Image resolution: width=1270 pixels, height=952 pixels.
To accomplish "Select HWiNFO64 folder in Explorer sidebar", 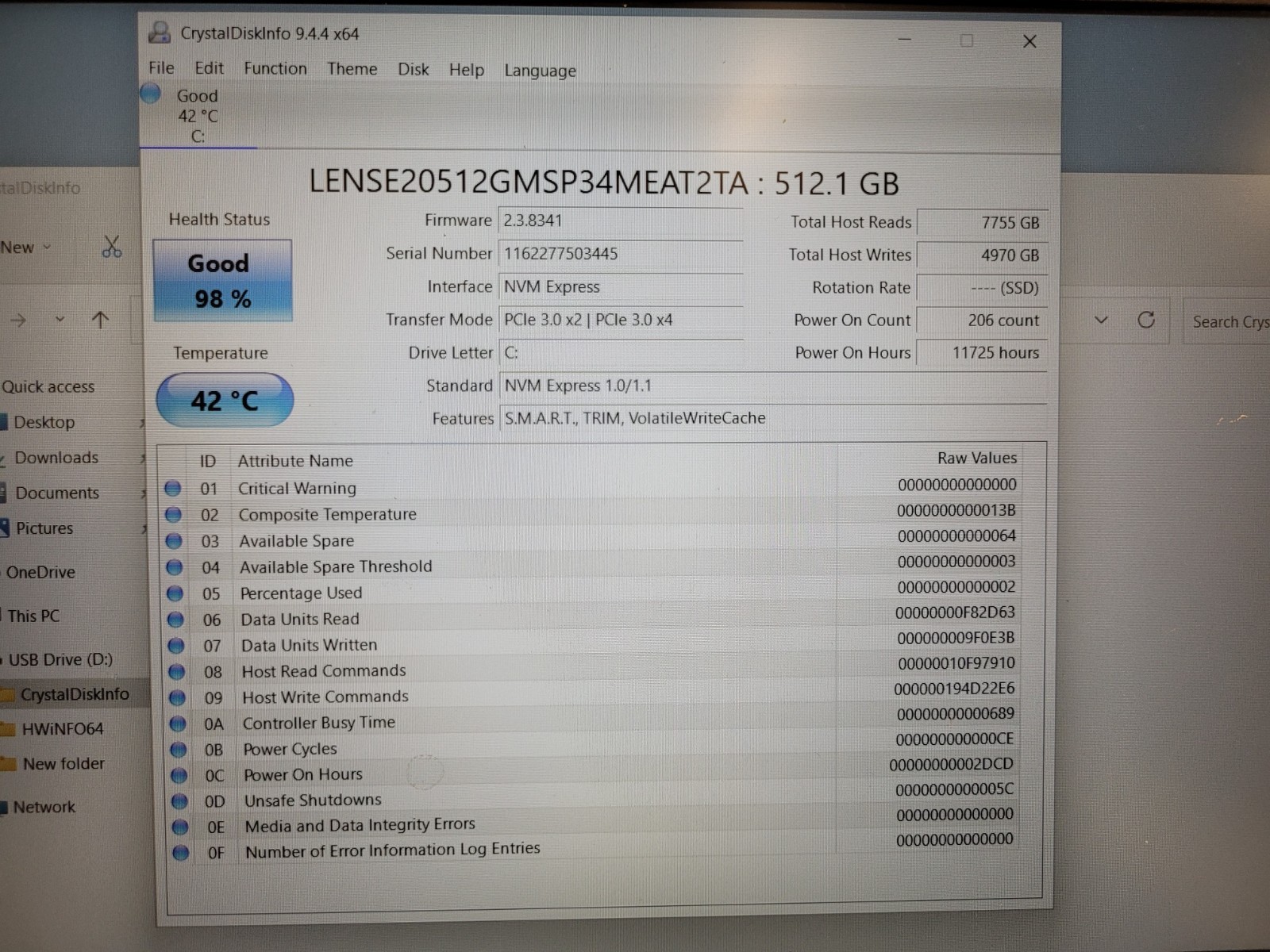I will 62,728.
